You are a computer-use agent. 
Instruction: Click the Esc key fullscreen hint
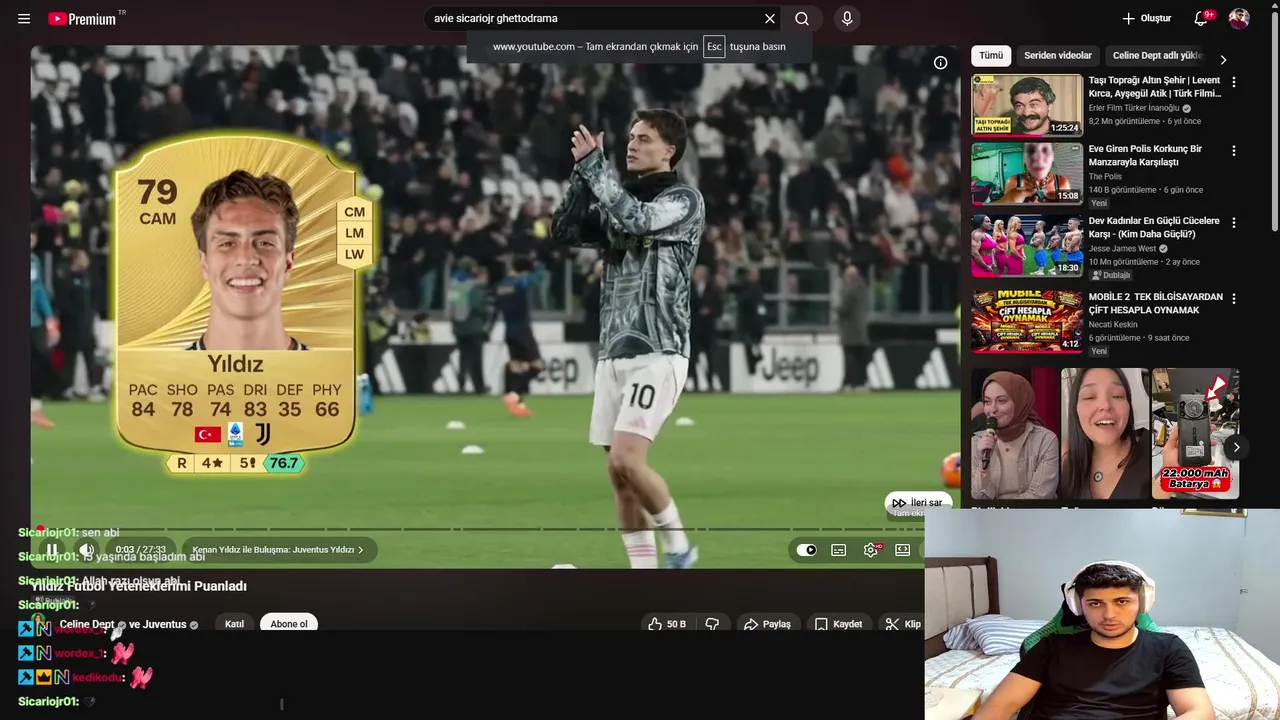pos(714,47)
